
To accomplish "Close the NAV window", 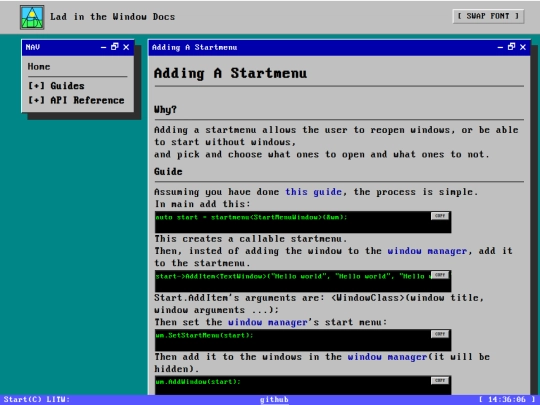I will 126,47.
